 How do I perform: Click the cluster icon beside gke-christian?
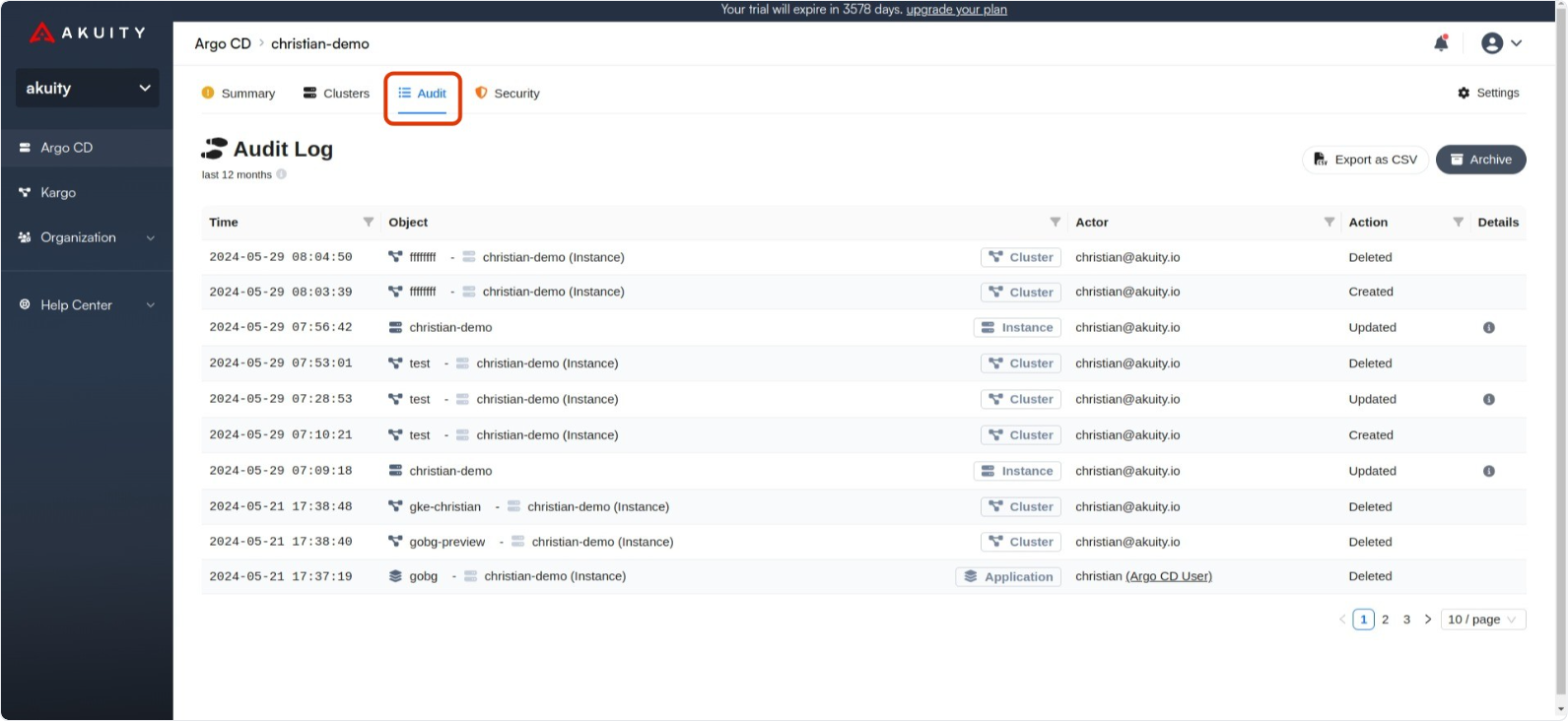[x=395, y=506]
